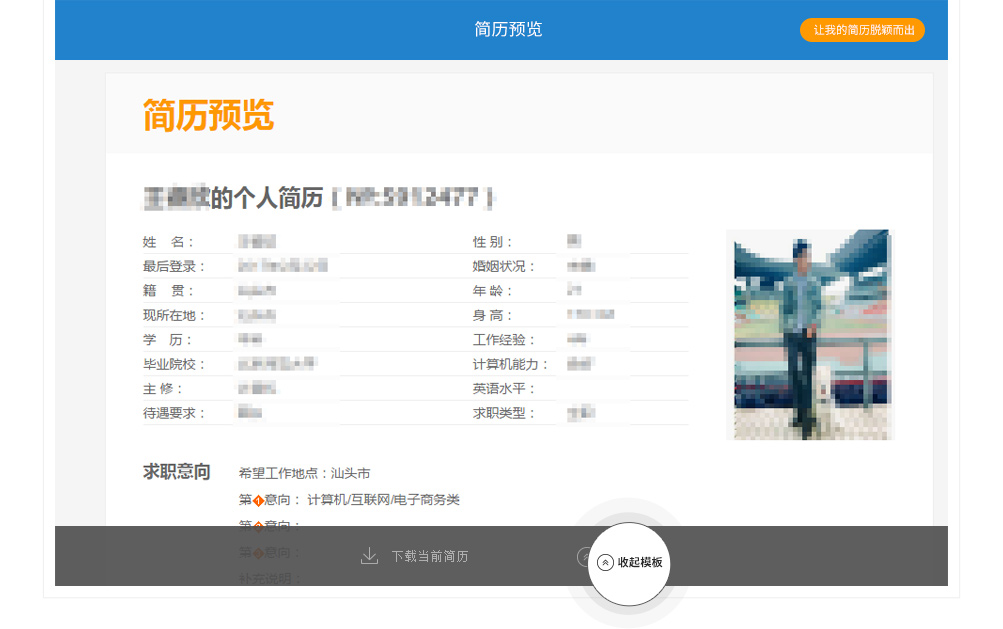Click the 个人简历 resume title heading
This screenshot has height=629, width=1003.
266,198
